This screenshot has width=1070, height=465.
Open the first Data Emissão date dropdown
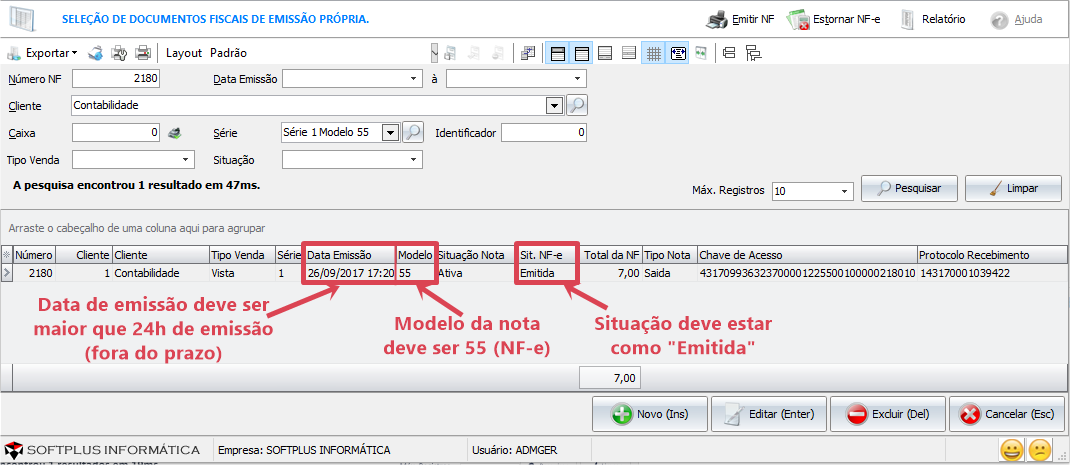414,79
